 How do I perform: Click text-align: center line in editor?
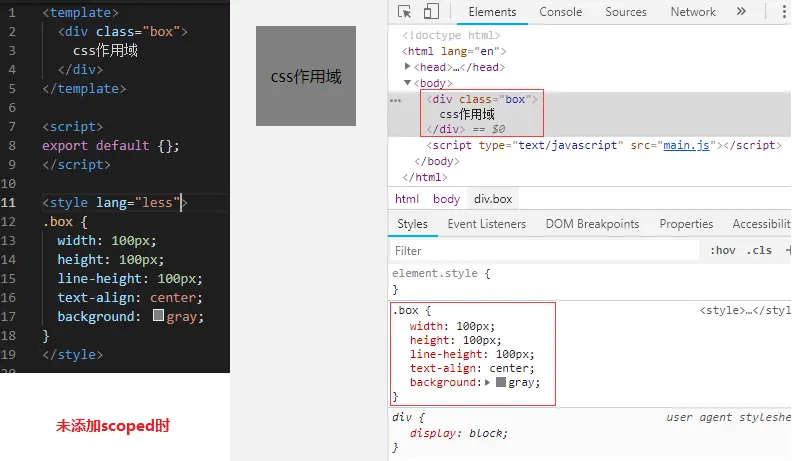130,297
